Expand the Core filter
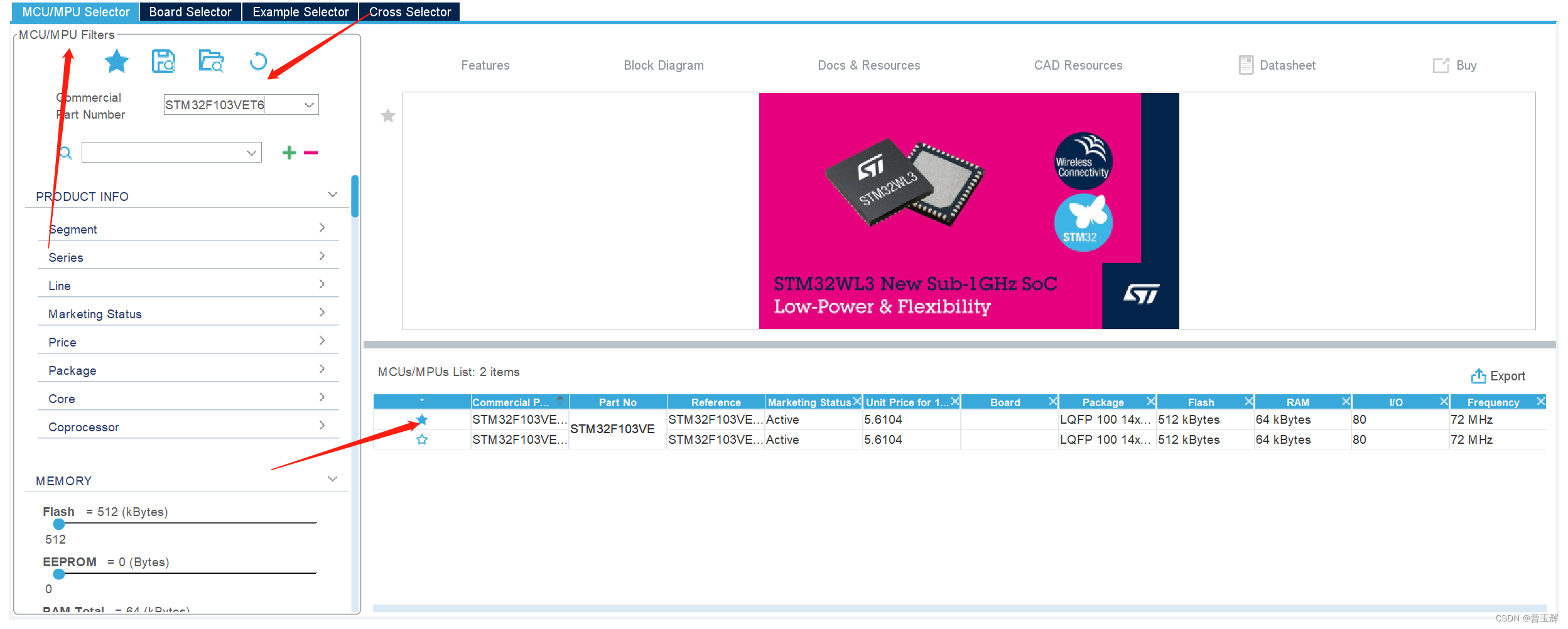 point(322,397)
